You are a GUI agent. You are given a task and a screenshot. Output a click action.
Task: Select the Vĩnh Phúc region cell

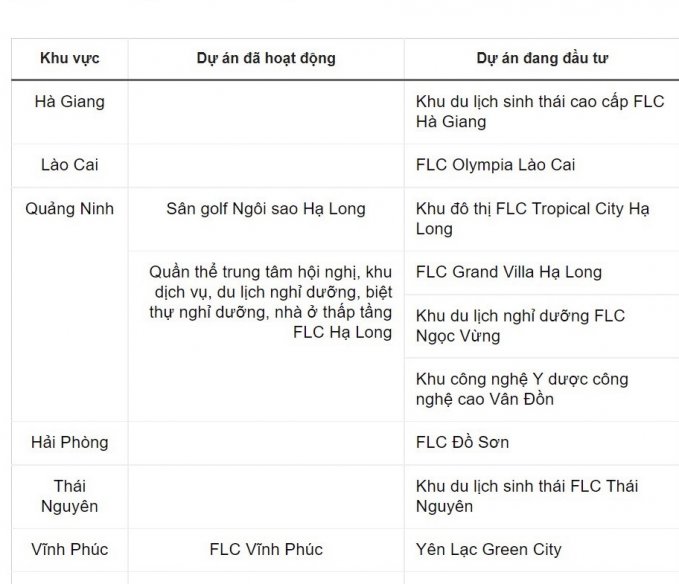pos(70,549)
